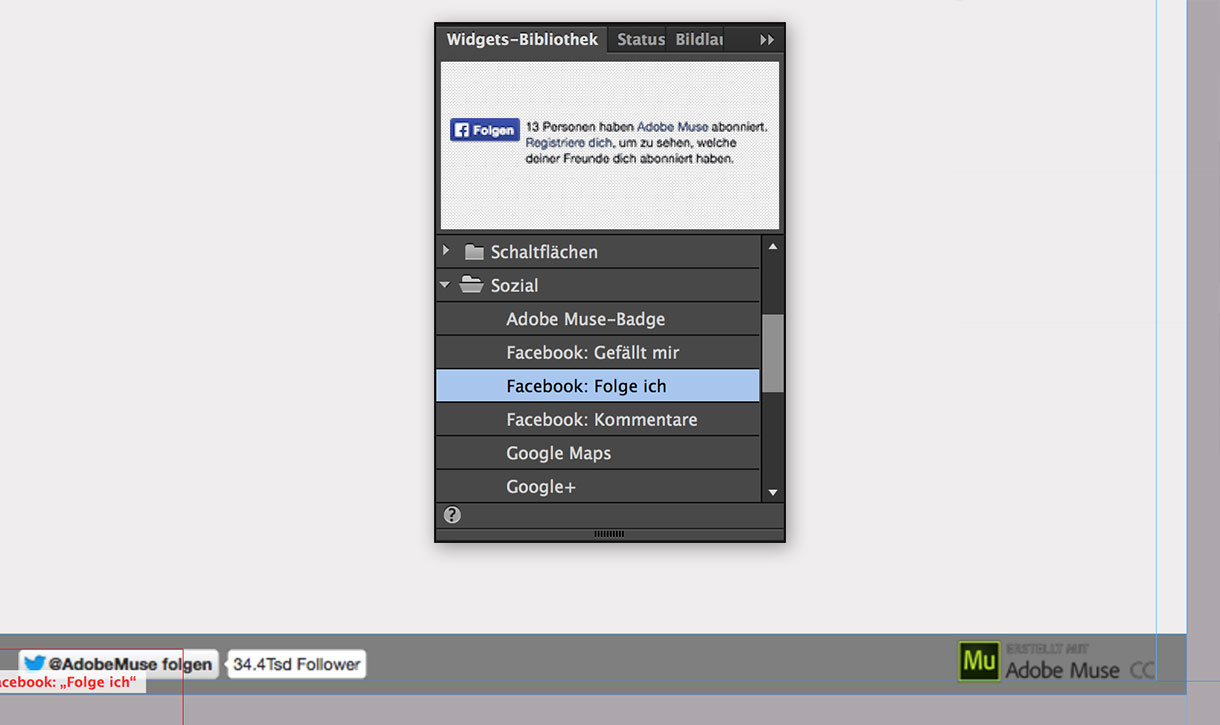Select the Google Maps widget
Screen dimensions: 1220x725
[598, 453]
